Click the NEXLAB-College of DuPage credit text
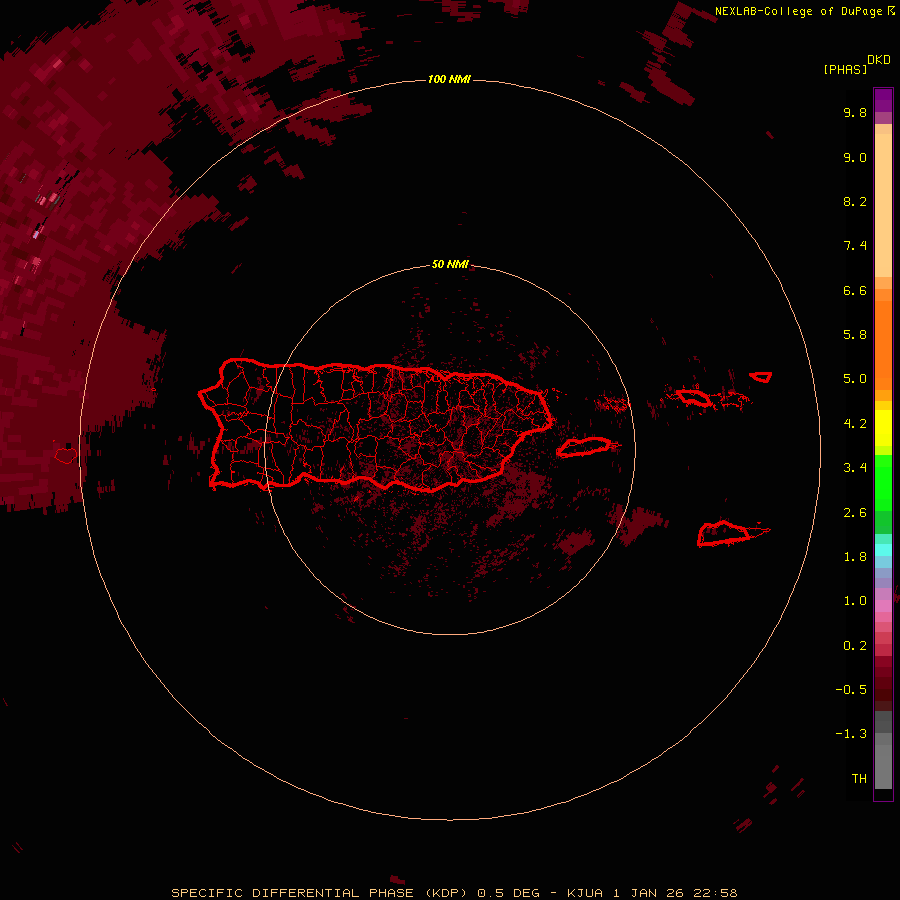This screenshot has height=900, width=900. [798, 11]
